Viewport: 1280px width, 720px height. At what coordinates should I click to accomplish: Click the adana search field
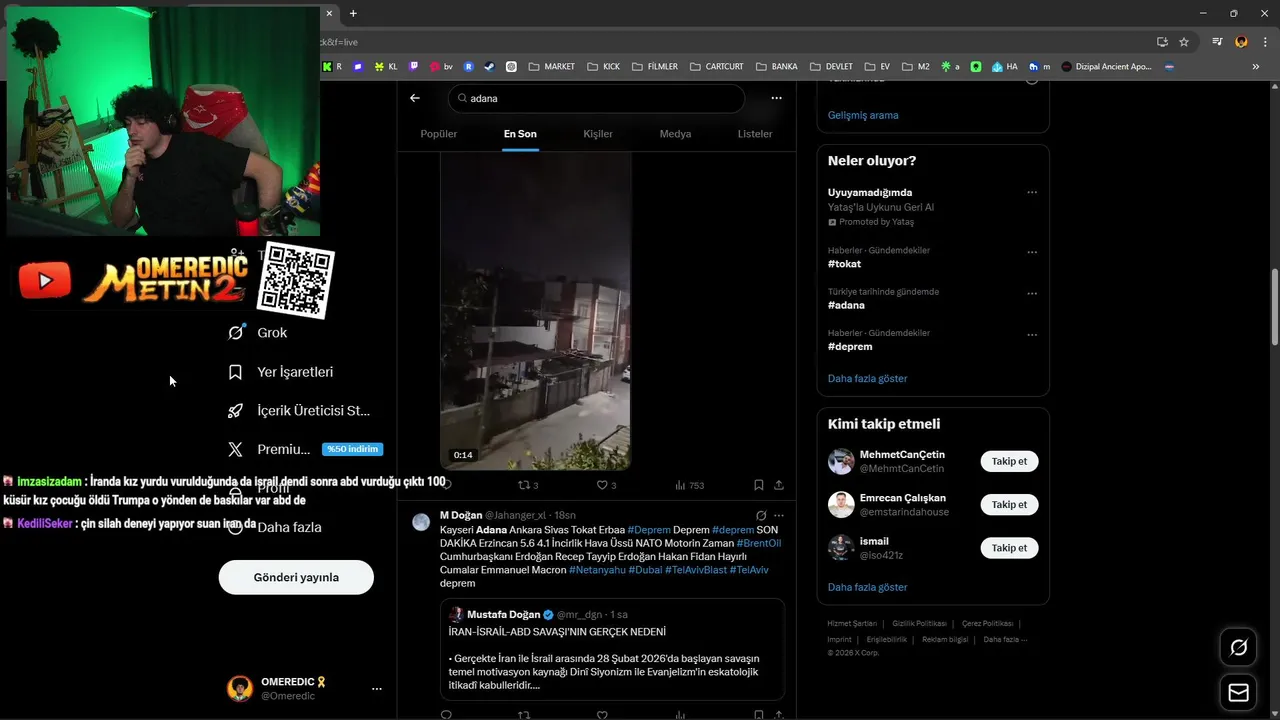pyautogui.click(x=597, y=98)
